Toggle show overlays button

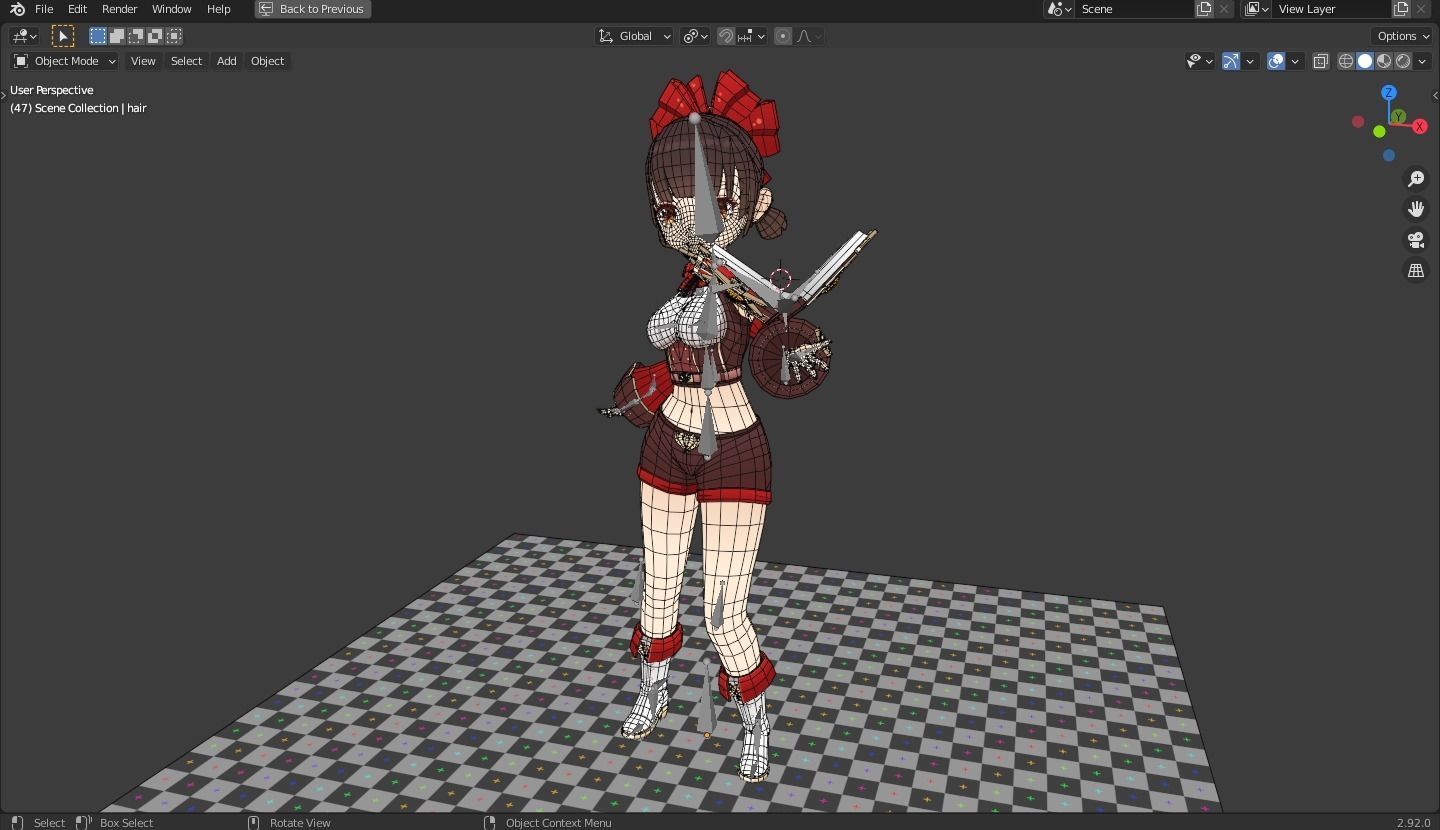point(1276,61)
